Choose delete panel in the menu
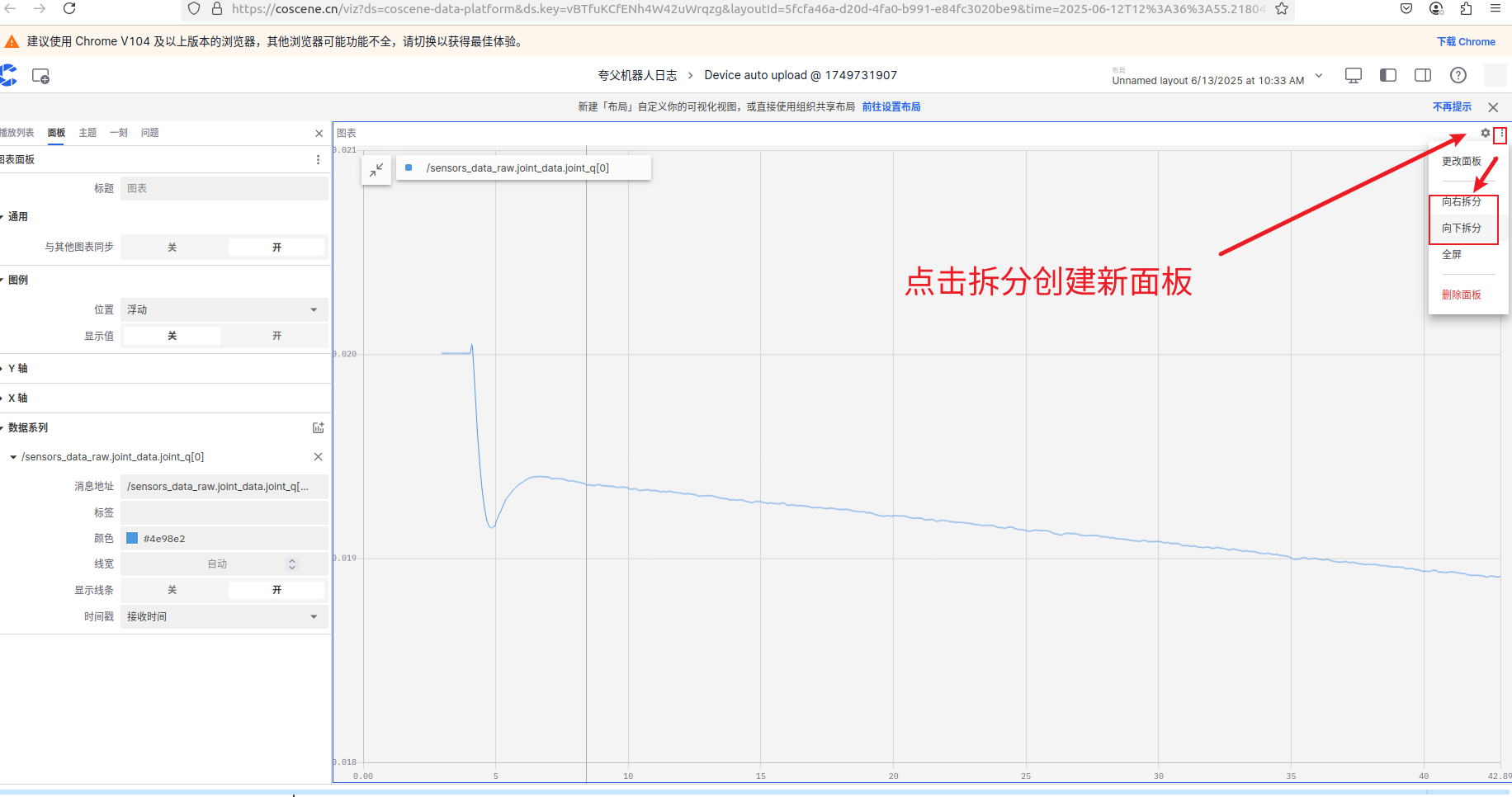This screenshot has width=1512, height=797. pyautogui.click(x=1461, y=295)
